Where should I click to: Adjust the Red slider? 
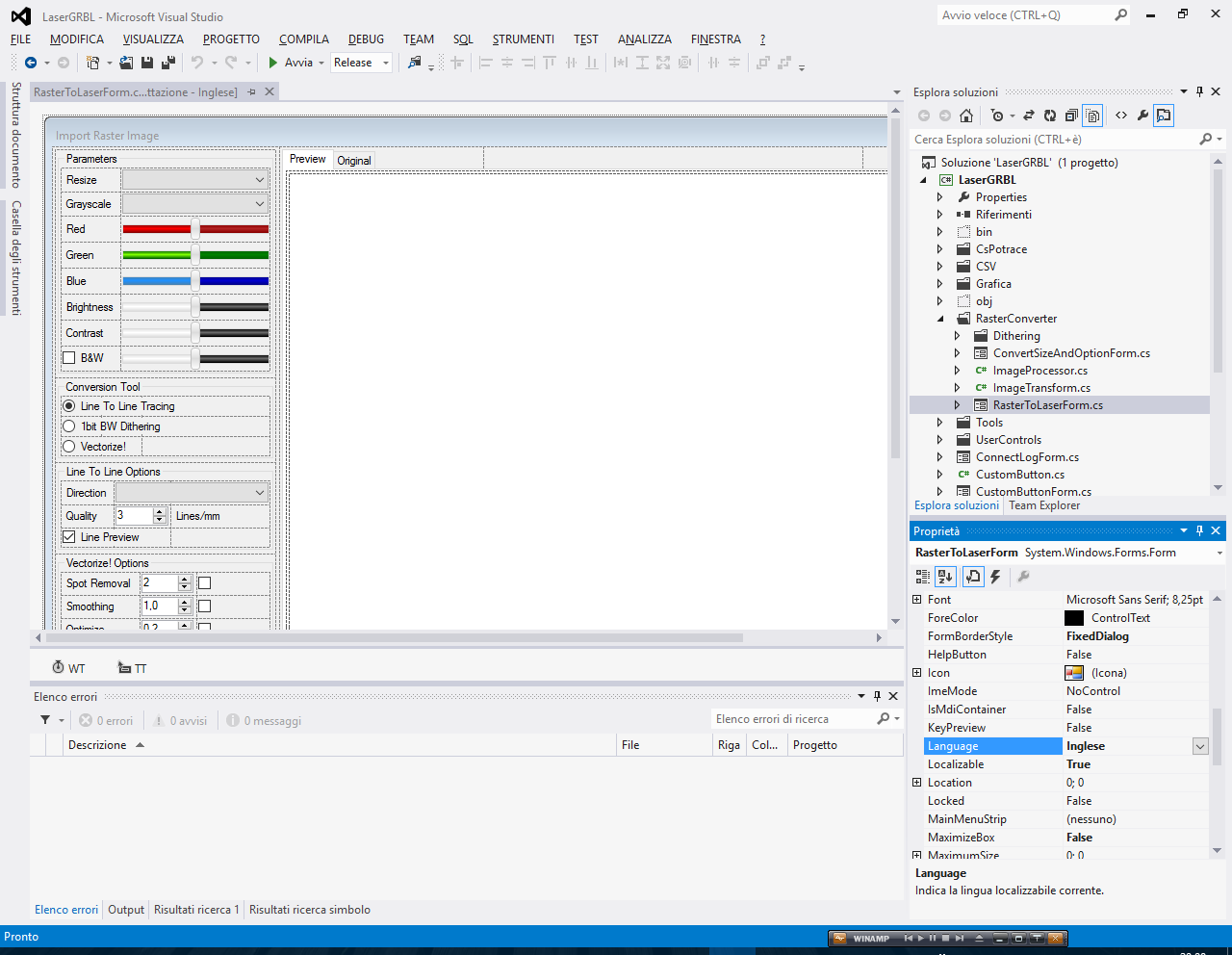(195, 229)
